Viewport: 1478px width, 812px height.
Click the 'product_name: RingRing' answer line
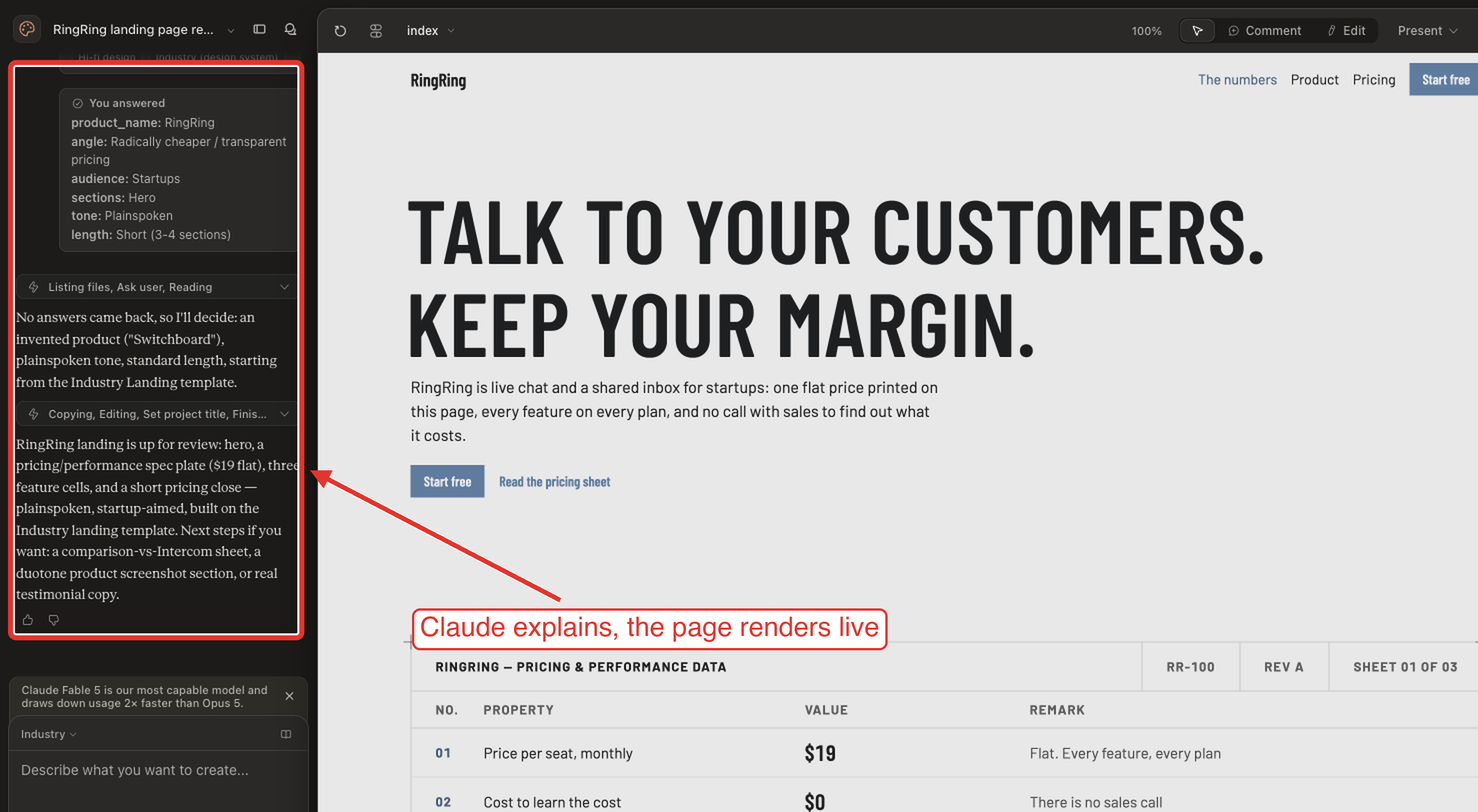click(x=143, y=122)
